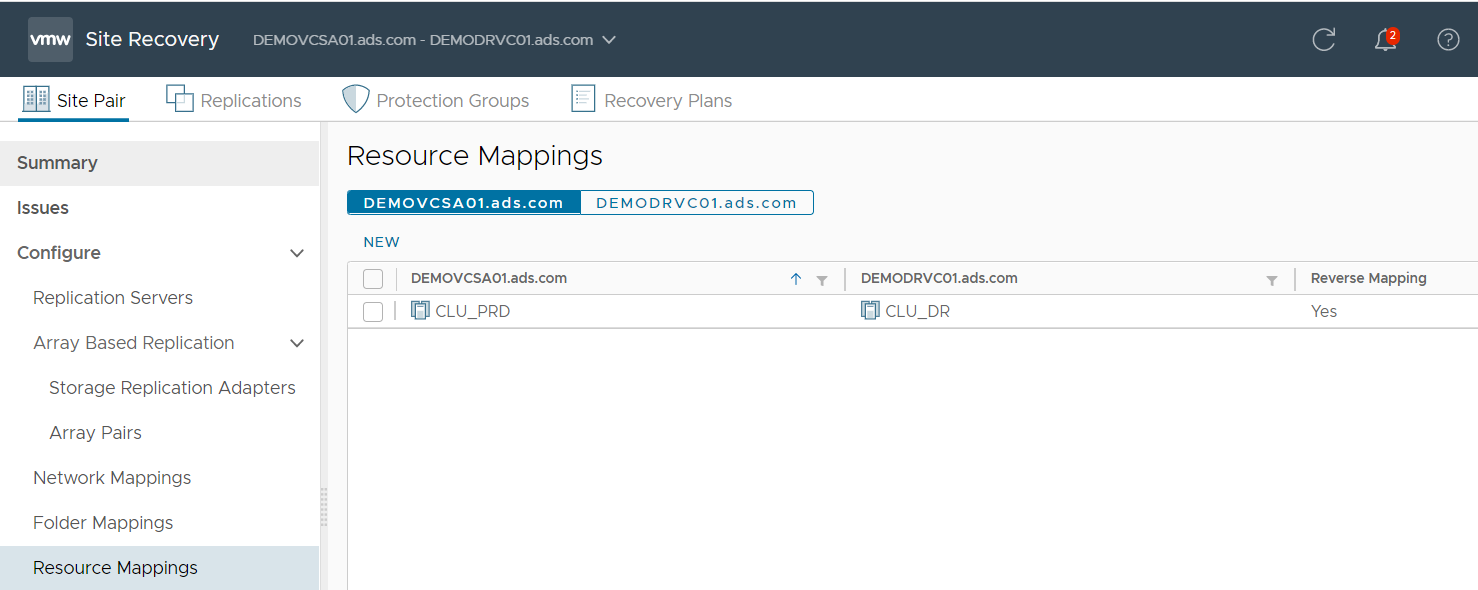Click the CLU_DR cluster icon

click(x=870, y=311)
